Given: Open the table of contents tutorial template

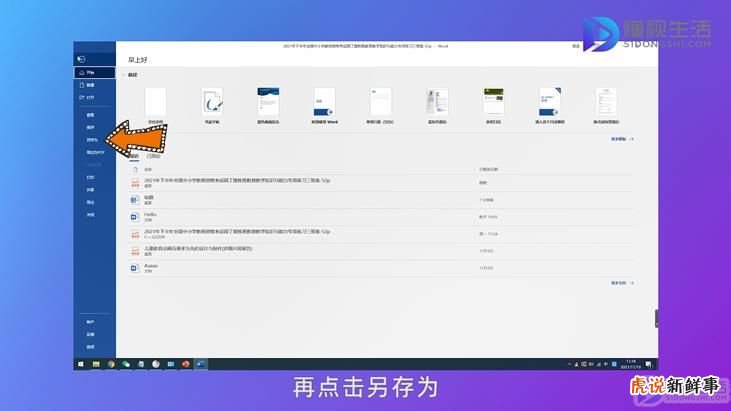Looking at the screenshot, I should pyautogui.click(x=550, y=102).
